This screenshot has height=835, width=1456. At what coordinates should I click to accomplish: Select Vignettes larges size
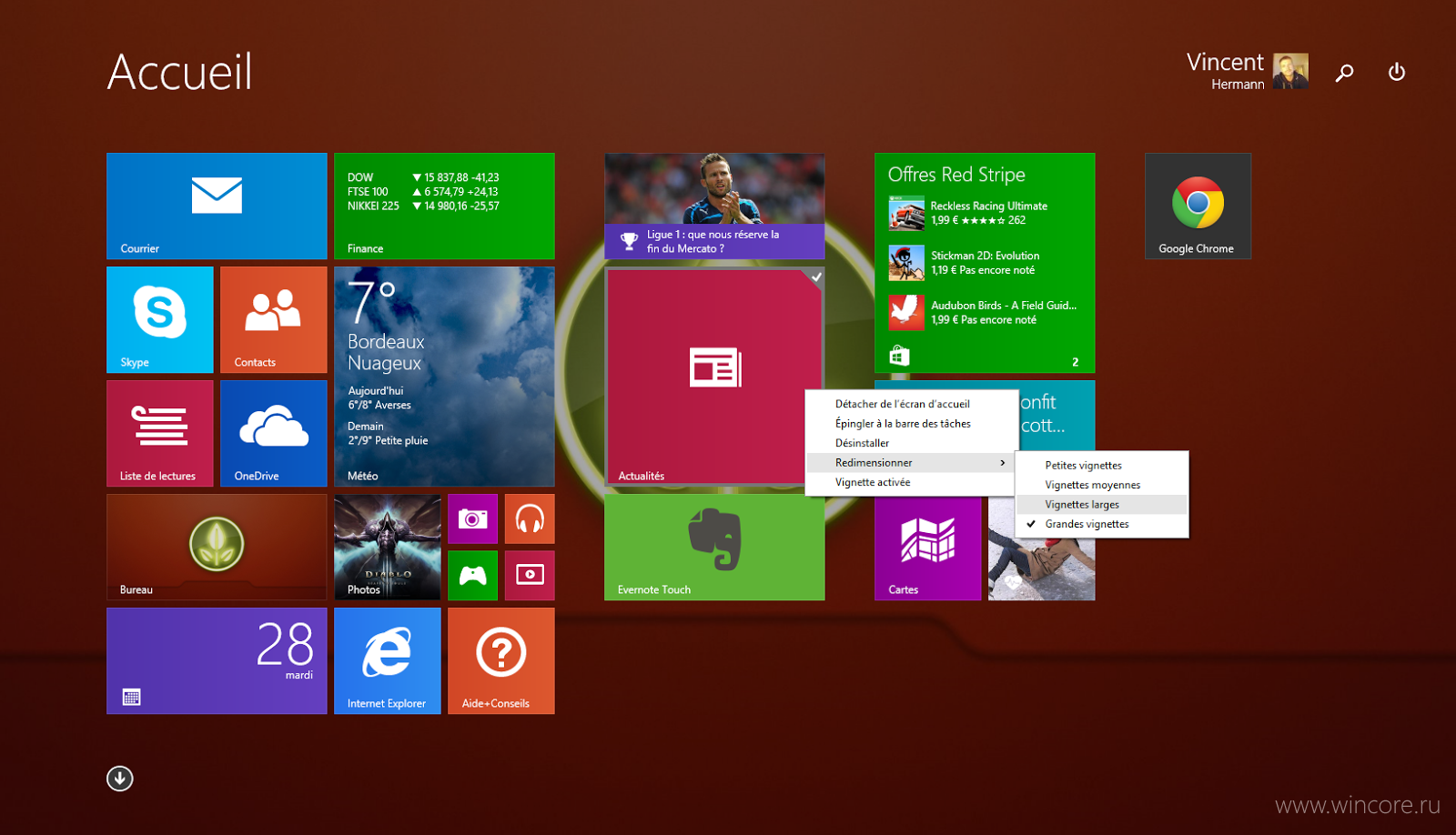(x=1102, y=505)
